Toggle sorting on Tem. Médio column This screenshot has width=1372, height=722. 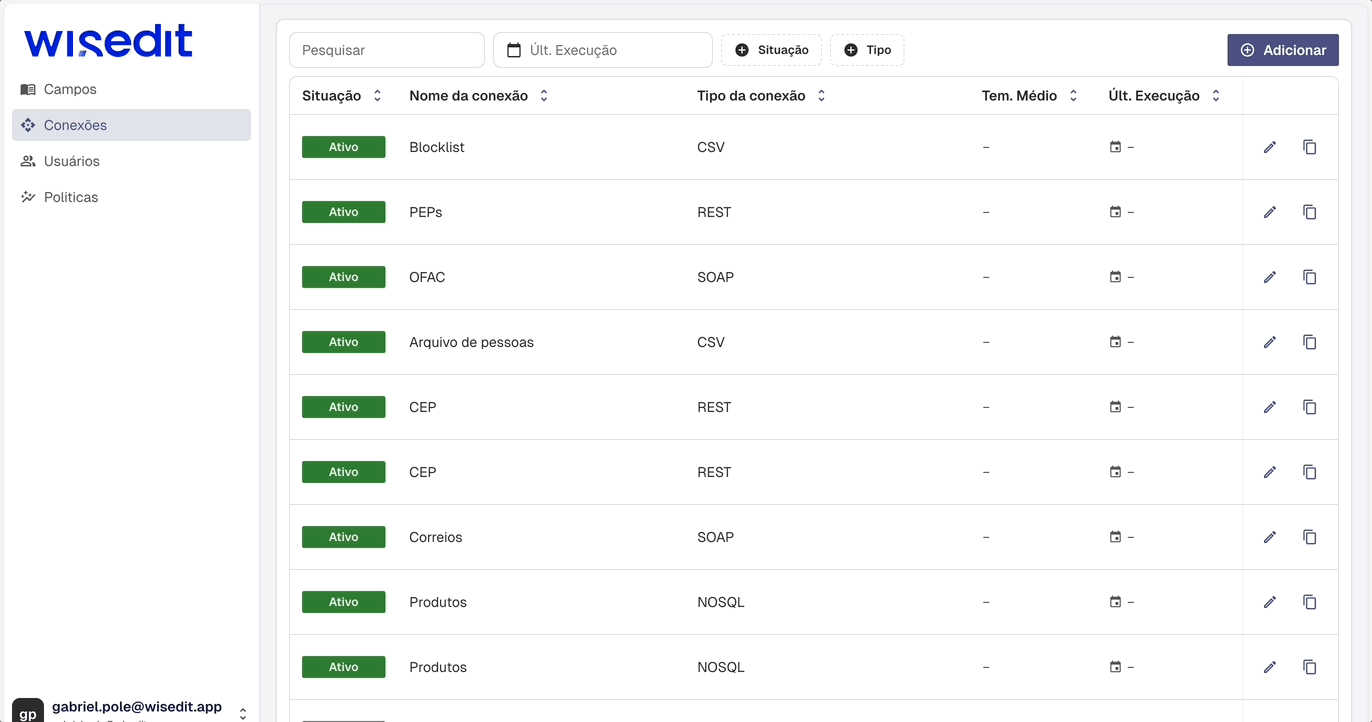1073,95
